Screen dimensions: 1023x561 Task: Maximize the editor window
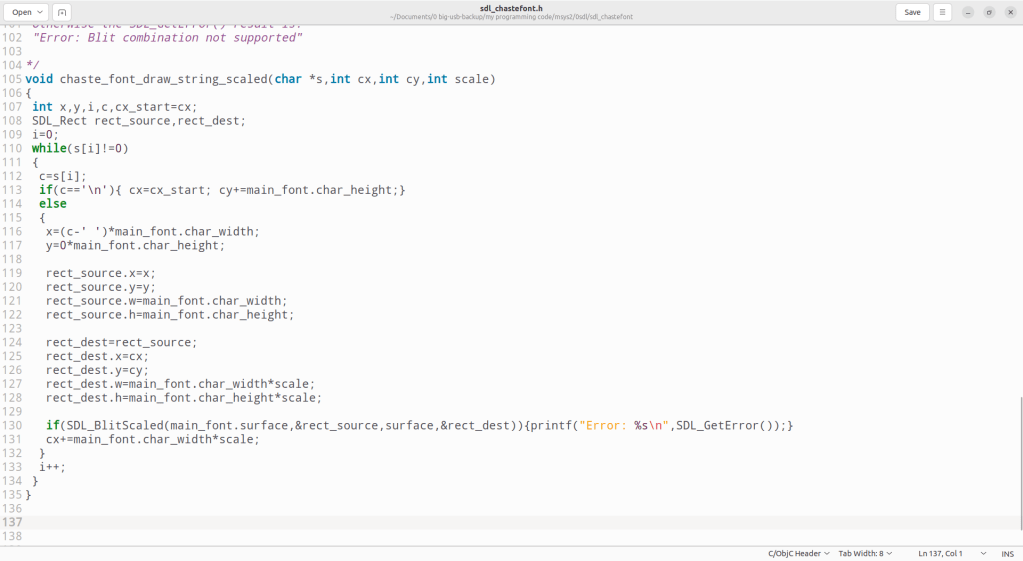(x=989, y=12)
